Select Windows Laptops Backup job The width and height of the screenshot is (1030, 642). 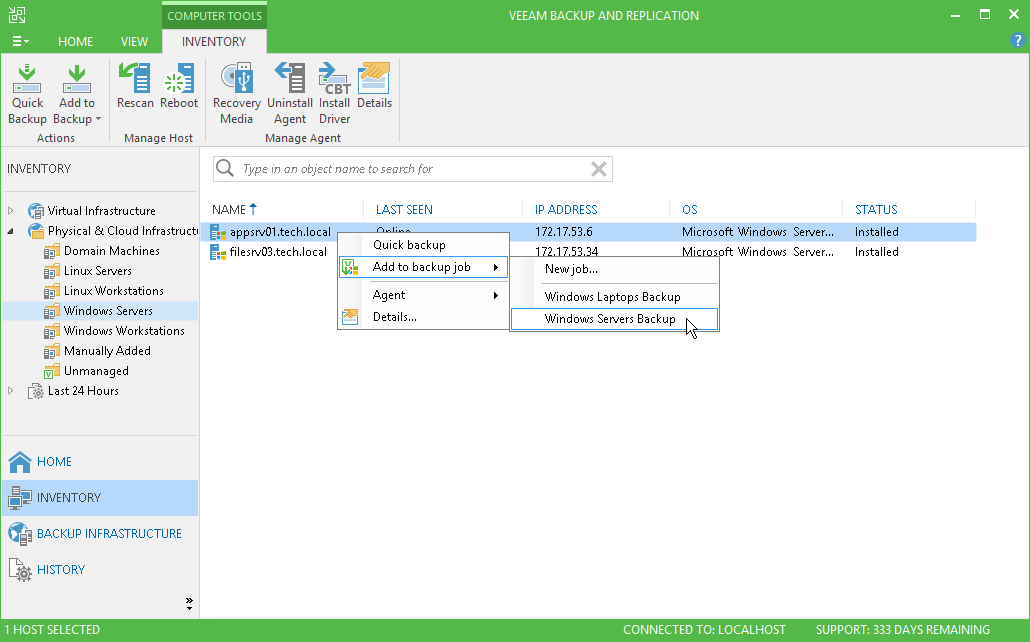(x=614, y=297)
